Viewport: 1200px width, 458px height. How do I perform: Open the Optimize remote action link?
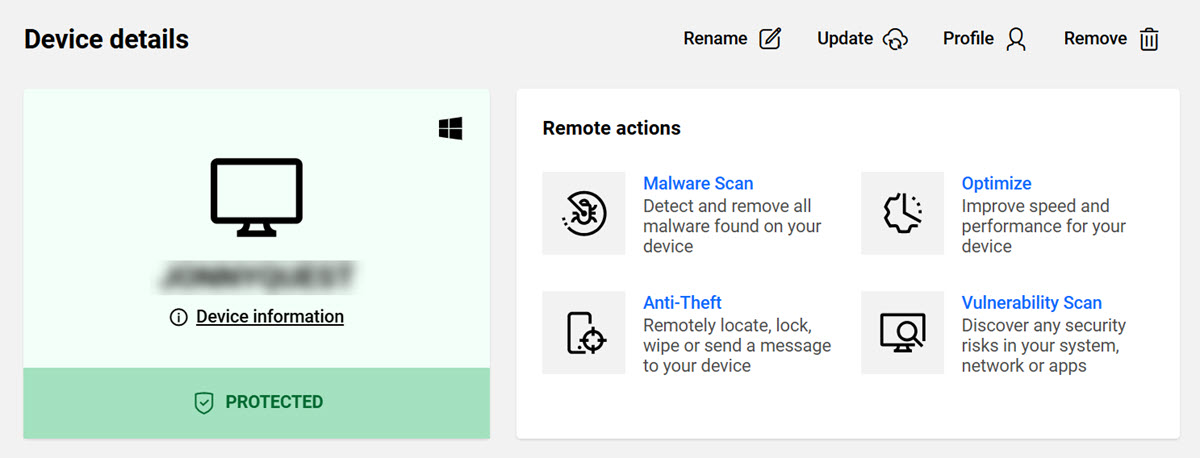(x=996, y=184)
